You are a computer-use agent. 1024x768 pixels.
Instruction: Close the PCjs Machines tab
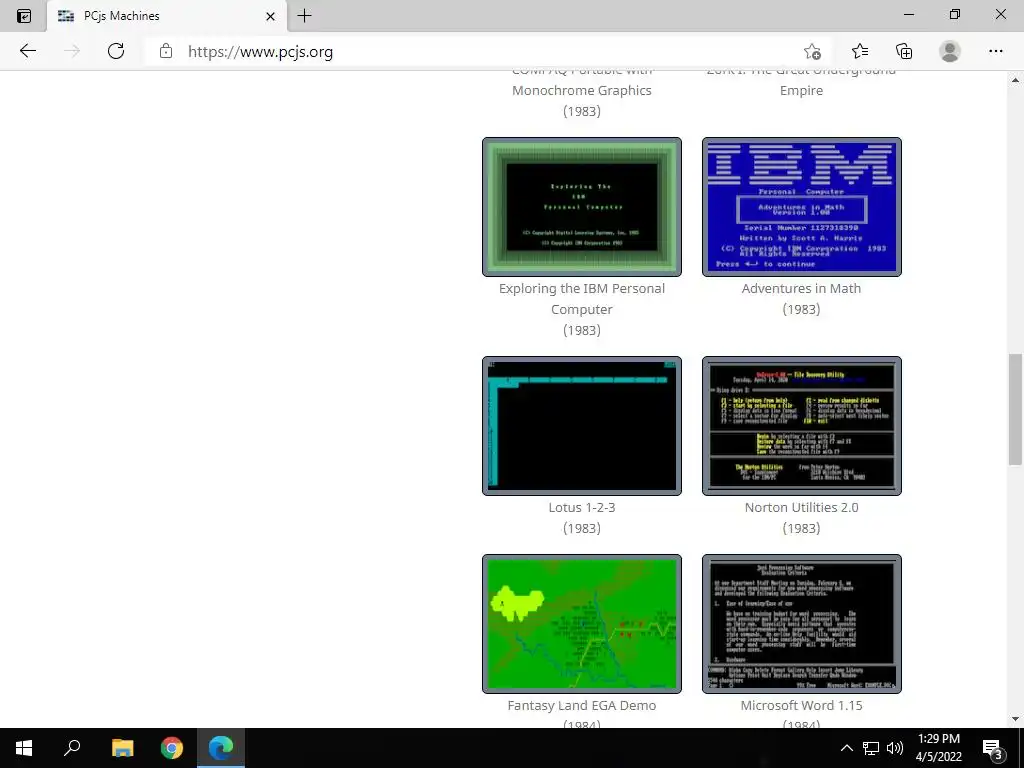[270, 16]
